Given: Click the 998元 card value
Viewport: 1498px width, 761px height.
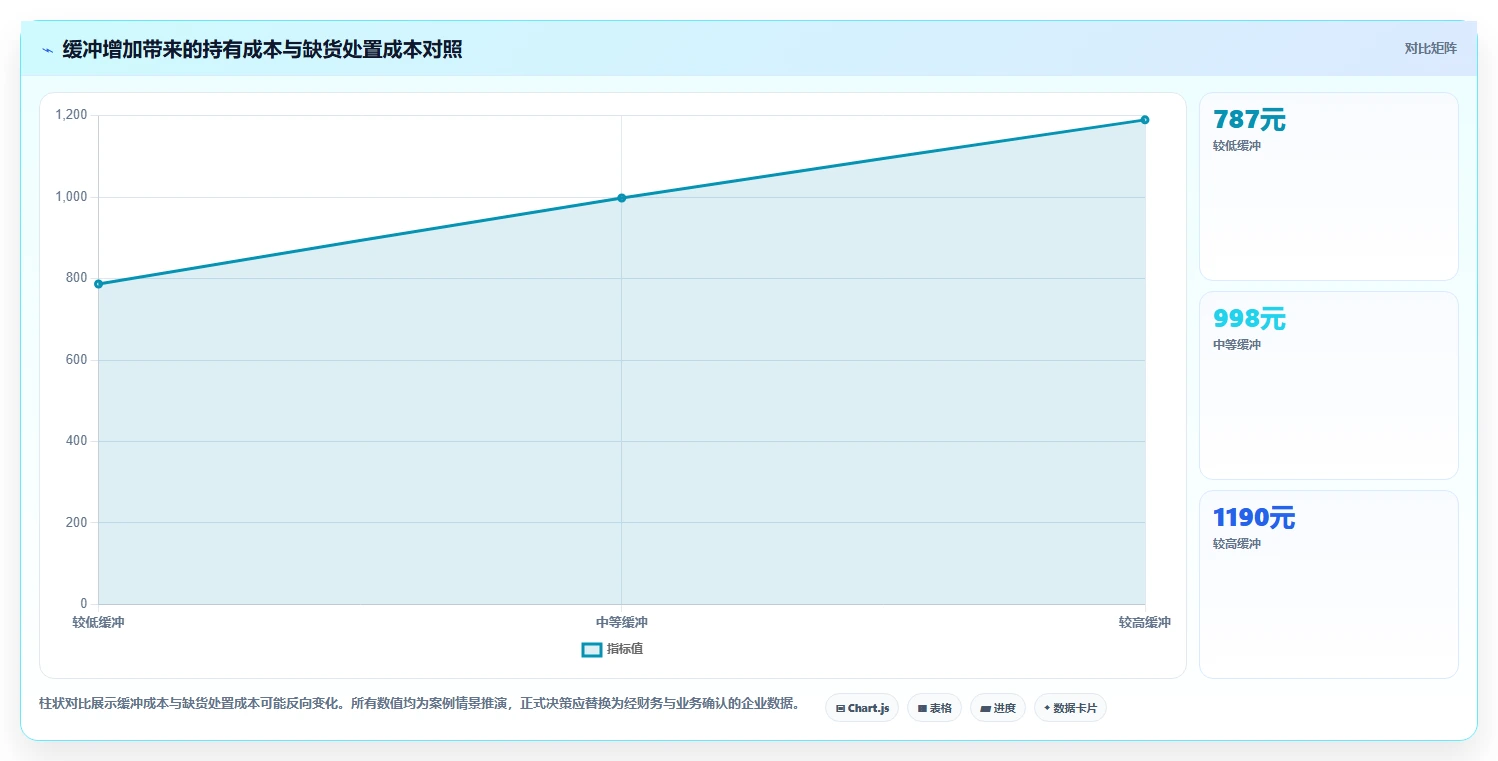Looking at the screenshot, I should (x=1249, y=319).
